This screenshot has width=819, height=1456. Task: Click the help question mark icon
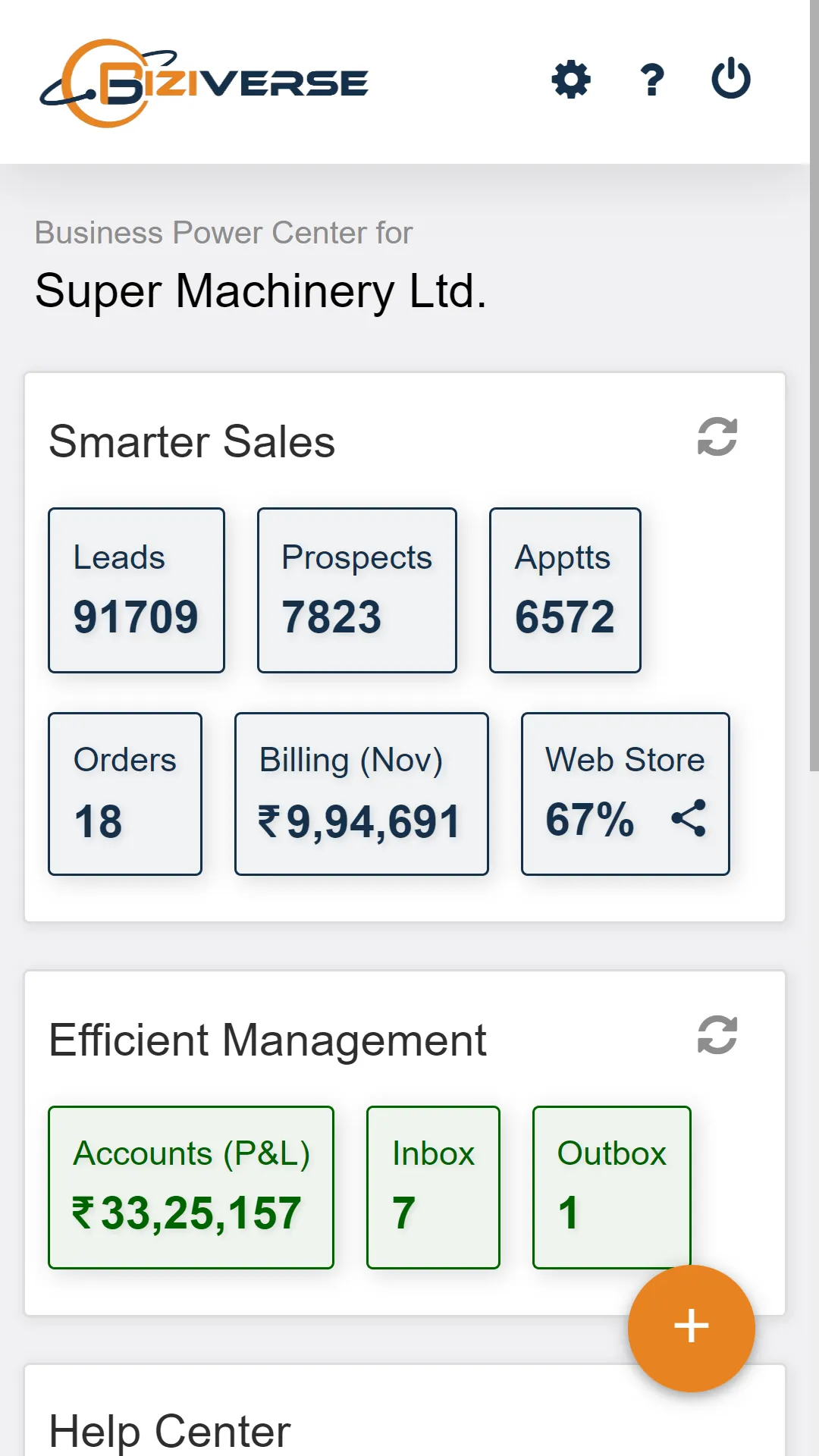pos(651,80)
